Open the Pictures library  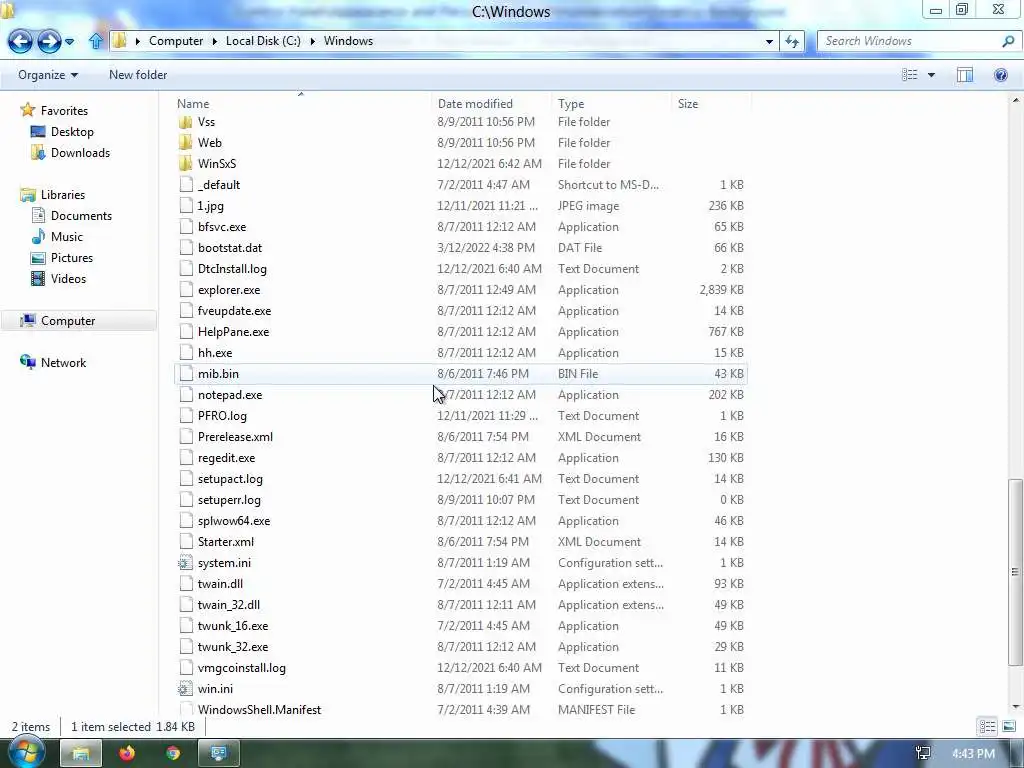(72, 257)
